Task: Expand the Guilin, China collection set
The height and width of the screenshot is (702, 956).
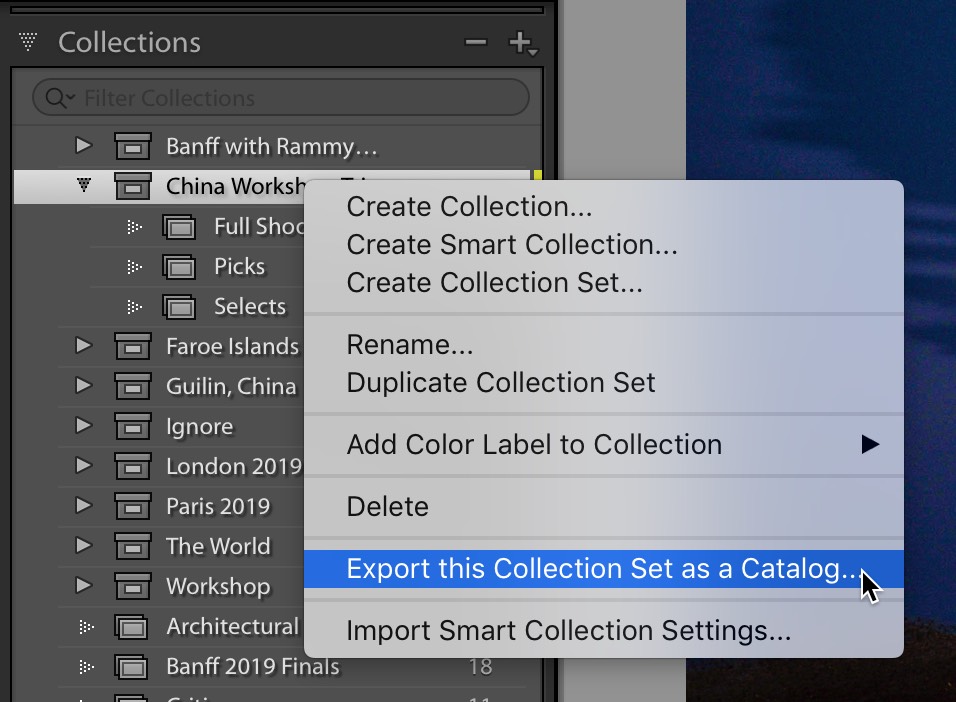Action: pyautogui.click(x=84, y=385)
